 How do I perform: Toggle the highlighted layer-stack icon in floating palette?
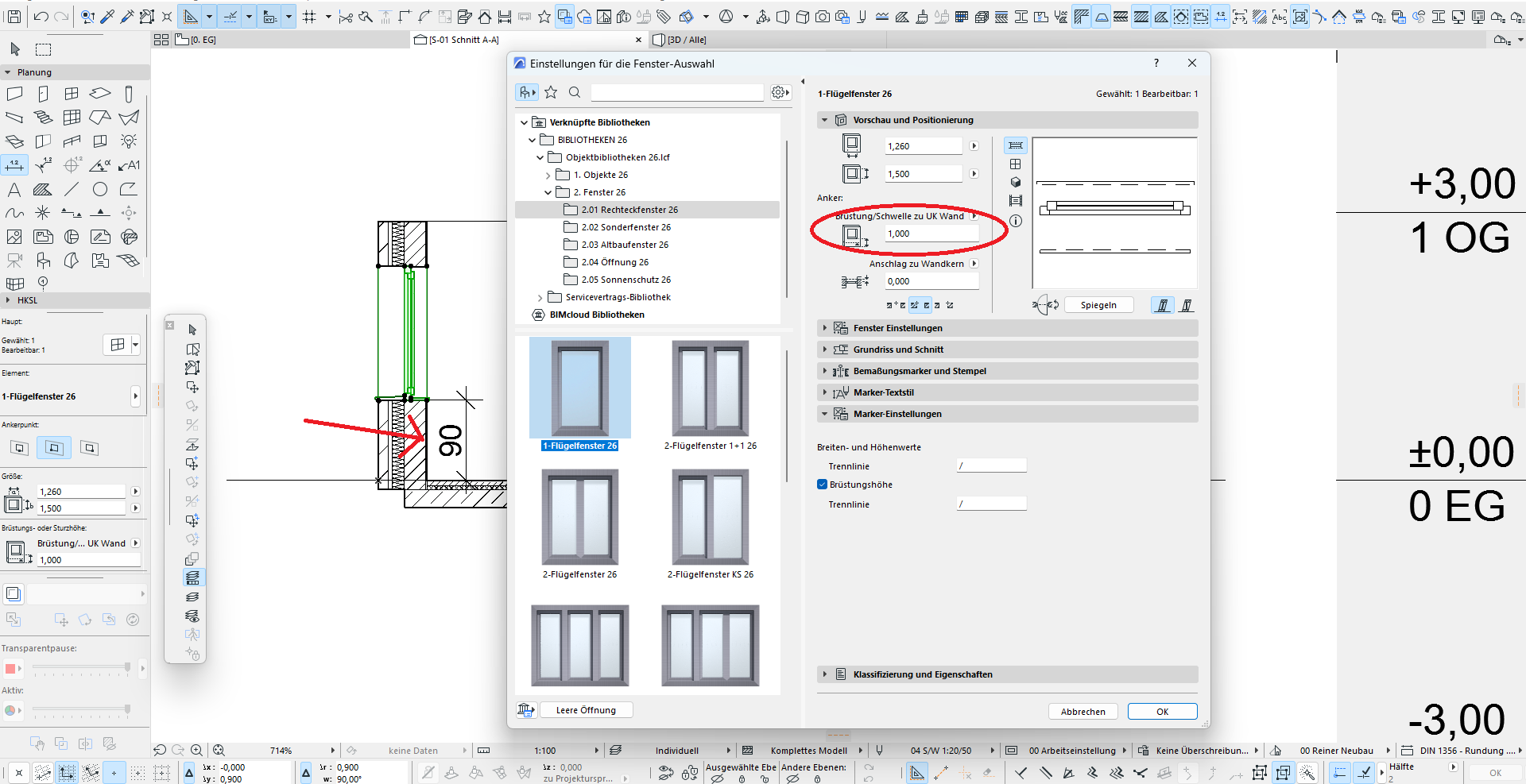point(192,577)
